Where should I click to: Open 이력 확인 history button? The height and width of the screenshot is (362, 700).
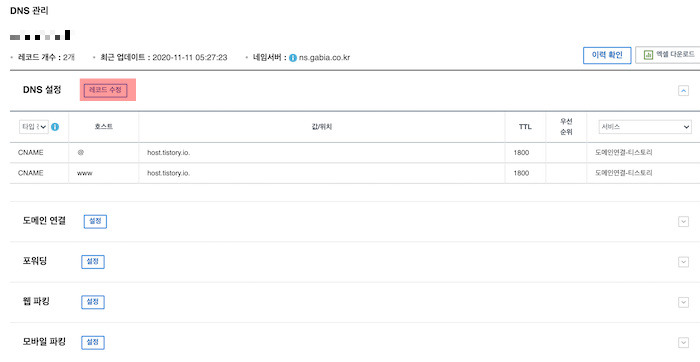[607, 55]
